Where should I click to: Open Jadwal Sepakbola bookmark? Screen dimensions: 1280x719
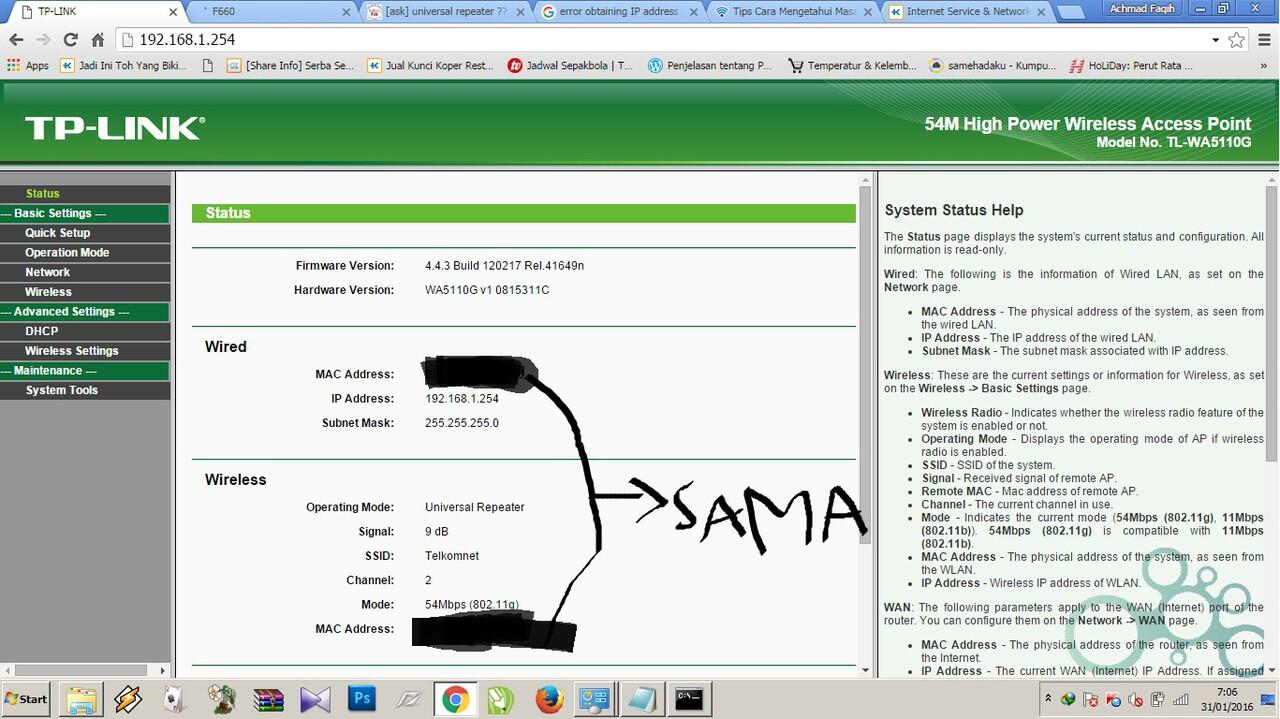point(570,66)
